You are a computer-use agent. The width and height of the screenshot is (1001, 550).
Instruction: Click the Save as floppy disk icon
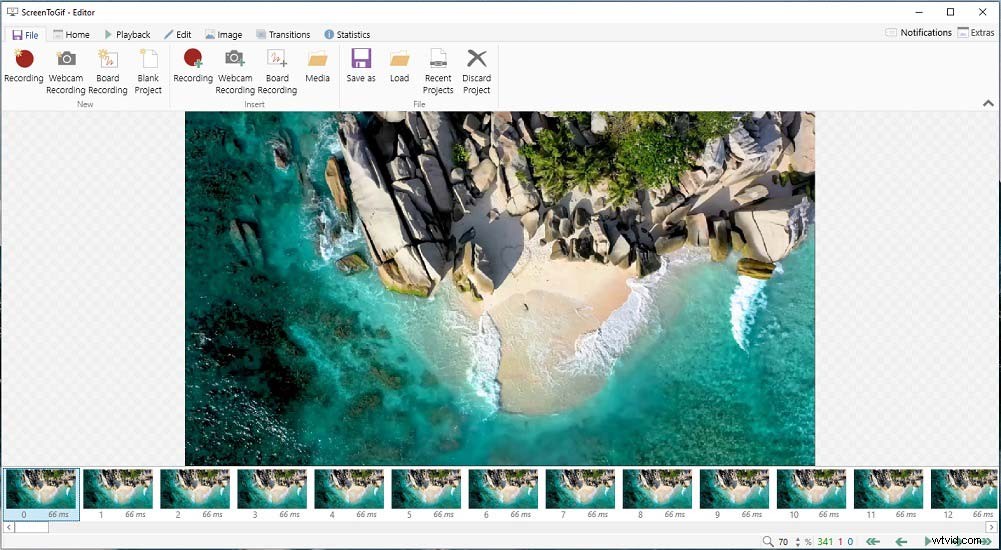(361, 66)
